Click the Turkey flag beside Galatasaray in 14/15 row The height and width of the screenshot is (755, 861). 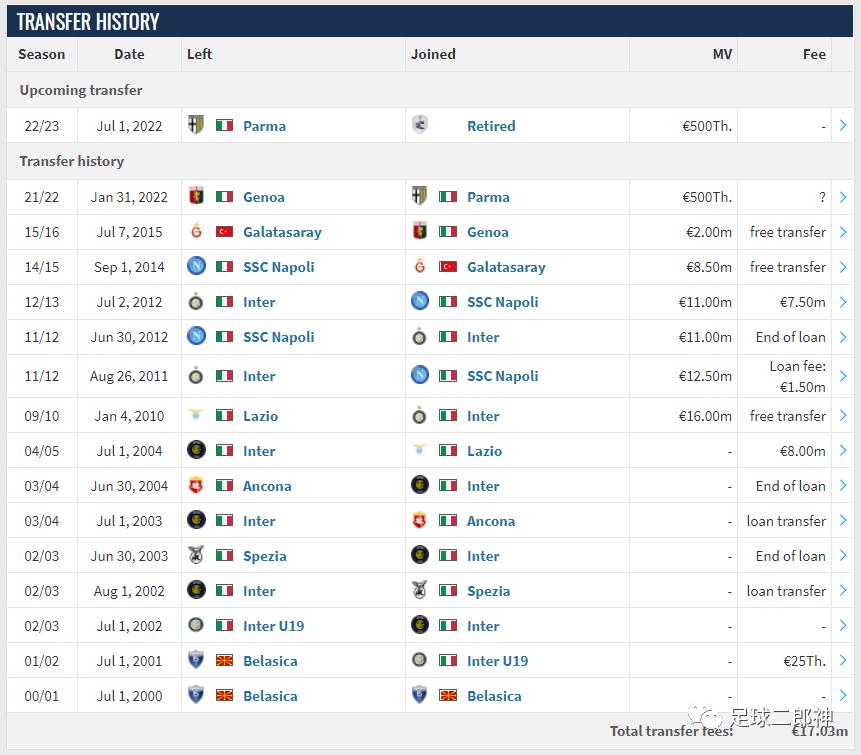(x=448, y=267)
